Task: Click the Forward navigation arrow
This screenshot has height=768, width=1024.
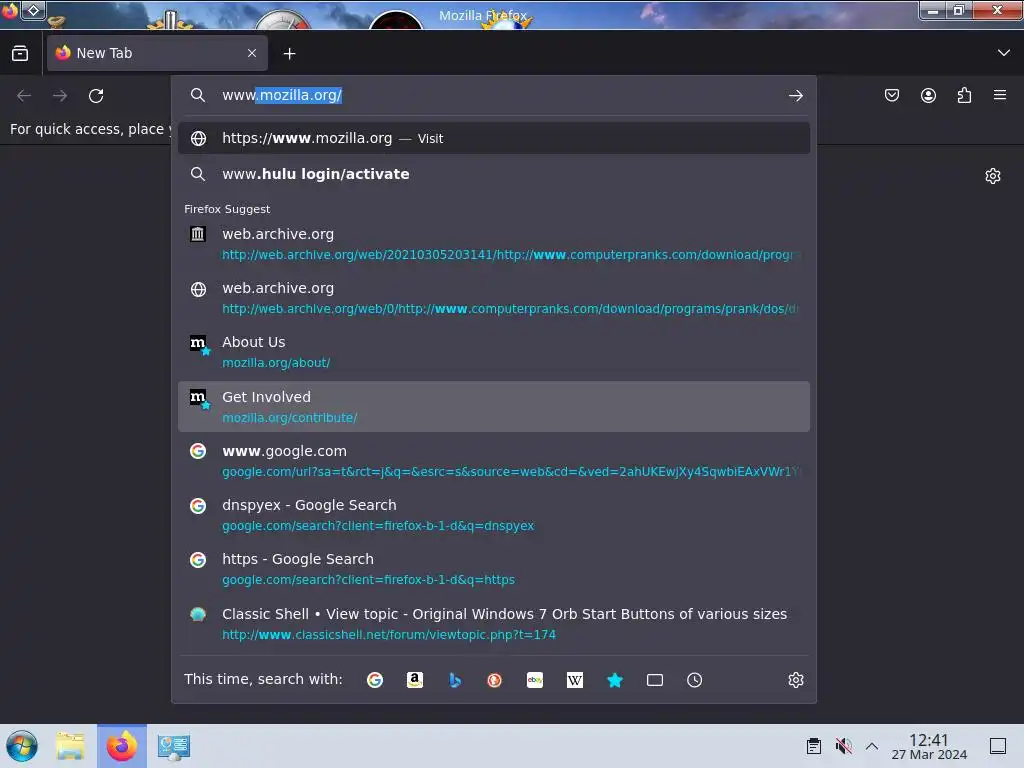Action: (60, 96)
